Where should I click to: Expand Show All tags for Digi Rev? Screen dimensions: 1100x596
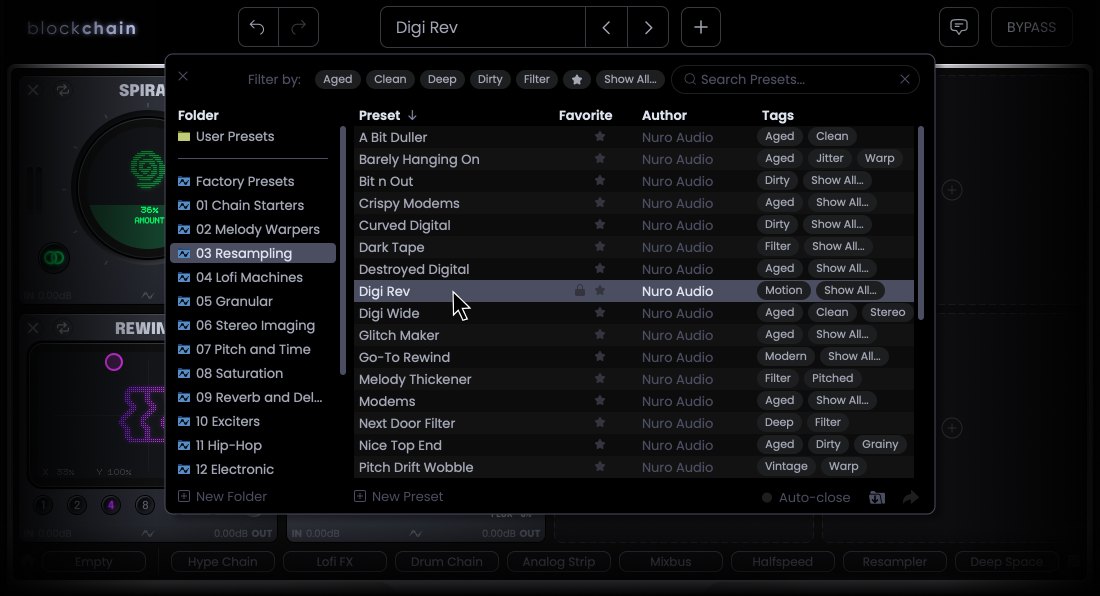[x=850, y=290]
